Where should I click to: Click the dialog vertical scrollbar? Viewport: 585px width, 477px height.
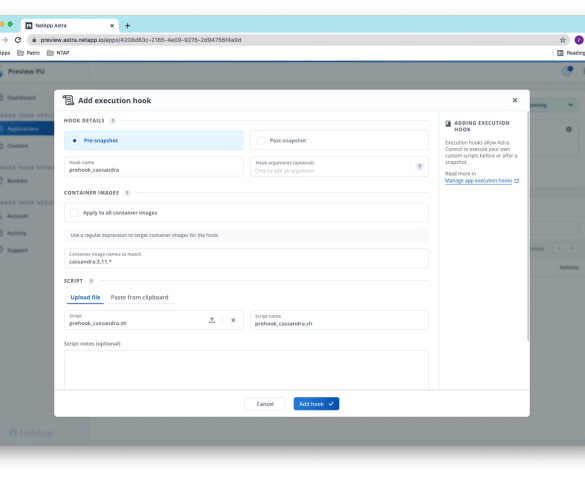[528, 226]
